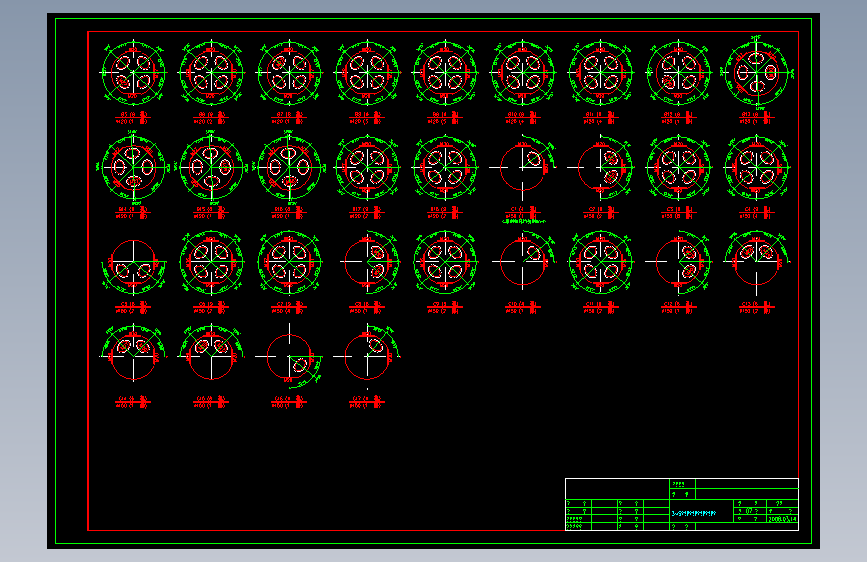Image resolution: width=867 pixels, height=562 pixels.
Task: Select the flange view labeled A13
Action: tap(757, 72)
